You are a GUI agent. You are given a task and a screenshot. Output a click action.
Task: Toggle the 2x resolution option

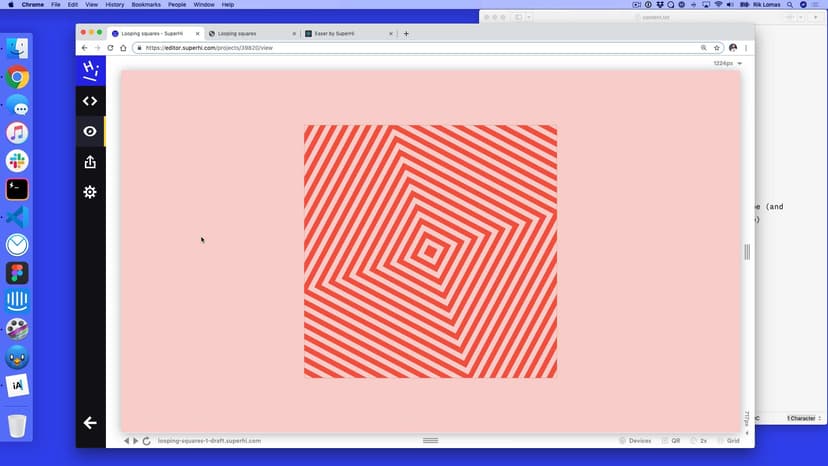[699, 441]
